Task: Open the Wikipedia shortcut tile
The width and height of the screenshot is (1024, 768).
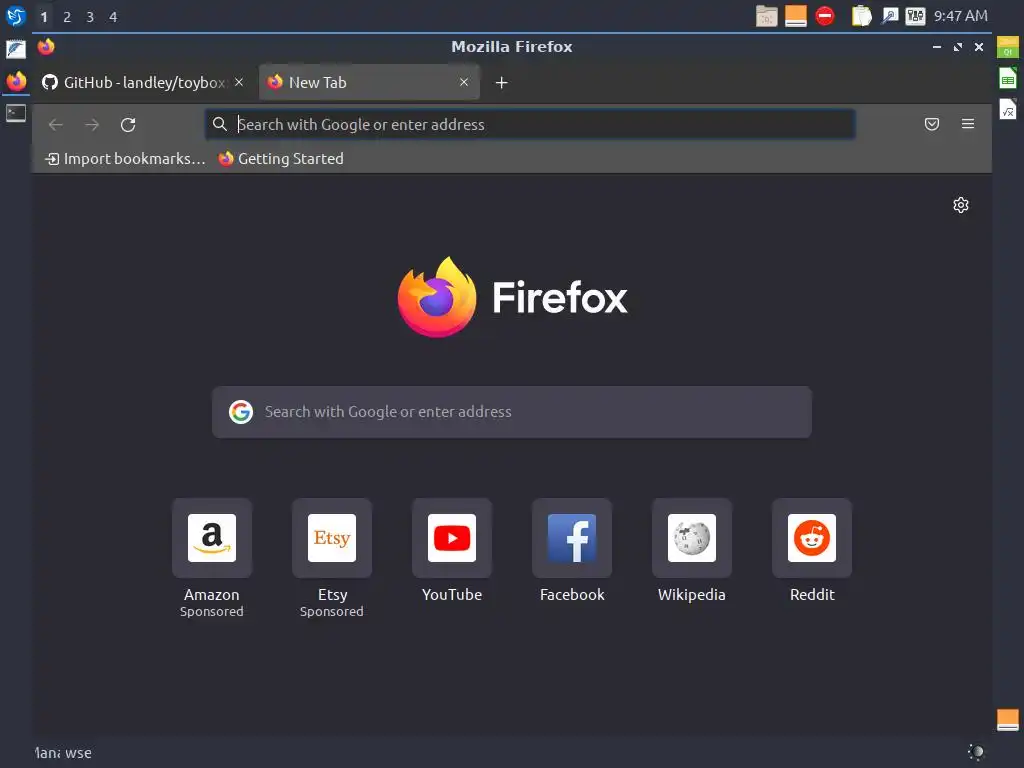Action: tap(692, 538)
